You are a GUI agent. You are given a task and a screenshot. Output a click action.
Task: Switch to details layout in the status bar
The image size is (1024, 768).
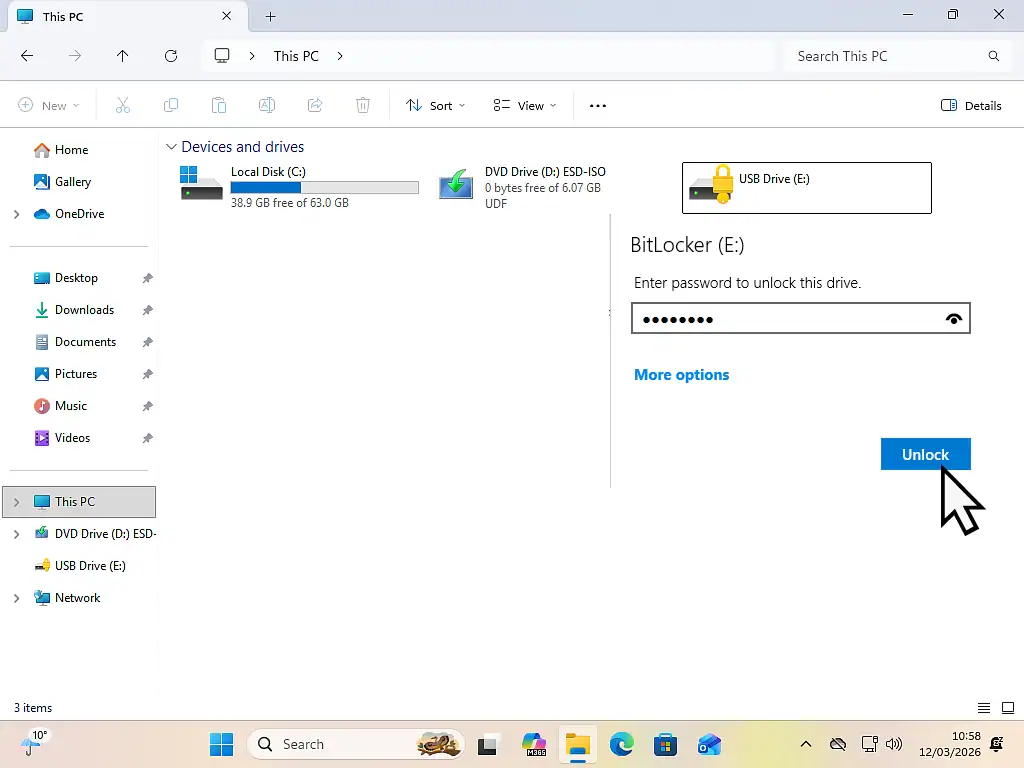click(983, 707)
